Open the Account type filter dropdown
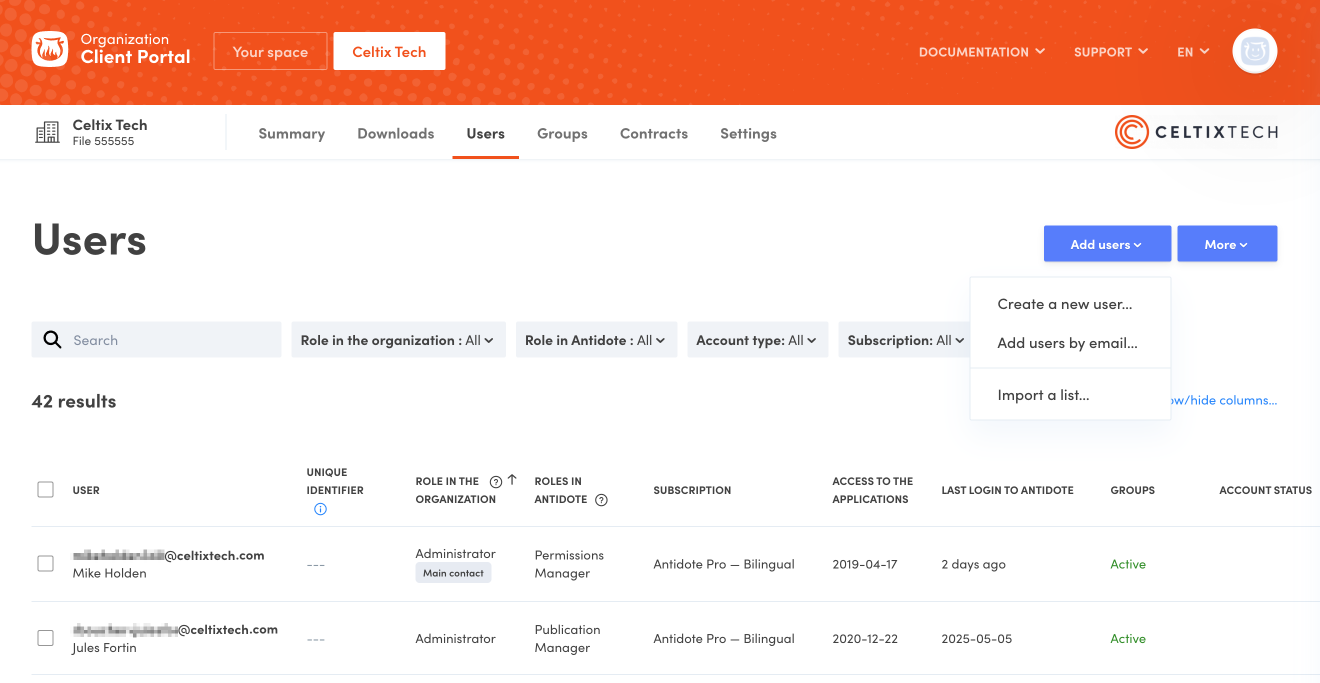 pyautogui.click(x=756, y=340)
